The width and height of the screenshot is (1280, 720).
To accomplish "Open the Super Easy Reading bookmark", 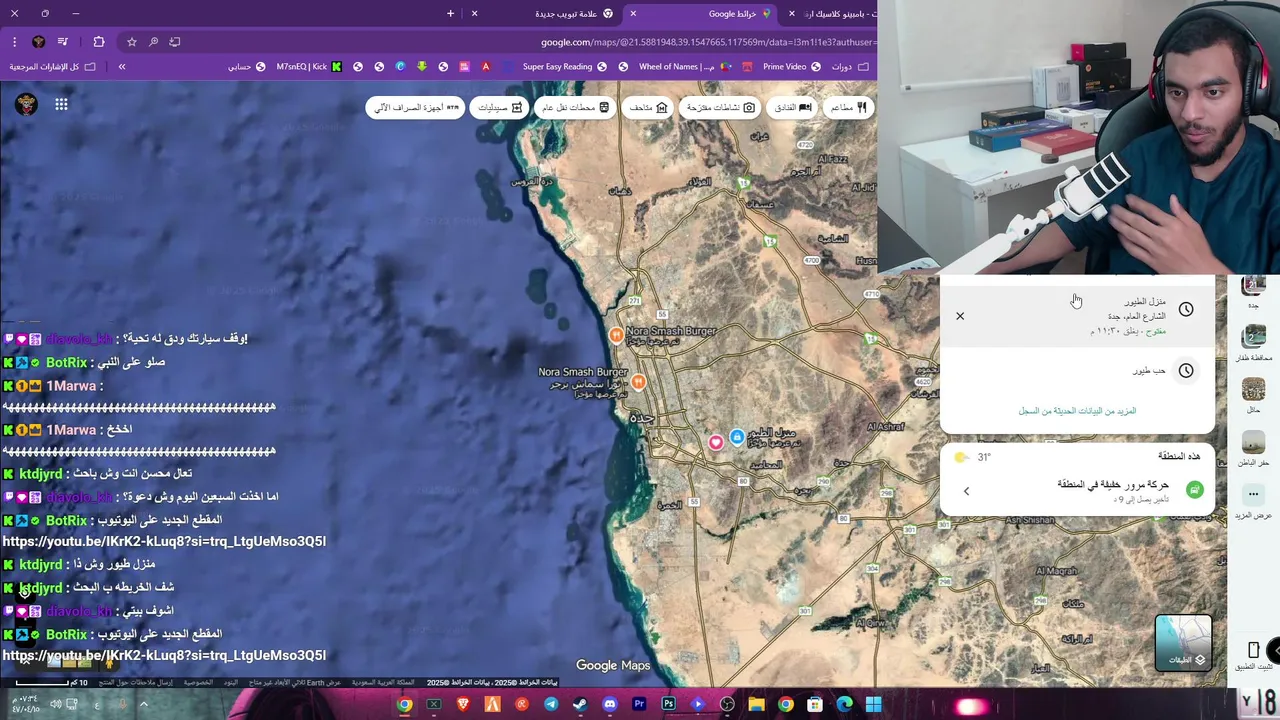I will click(564, 67).
